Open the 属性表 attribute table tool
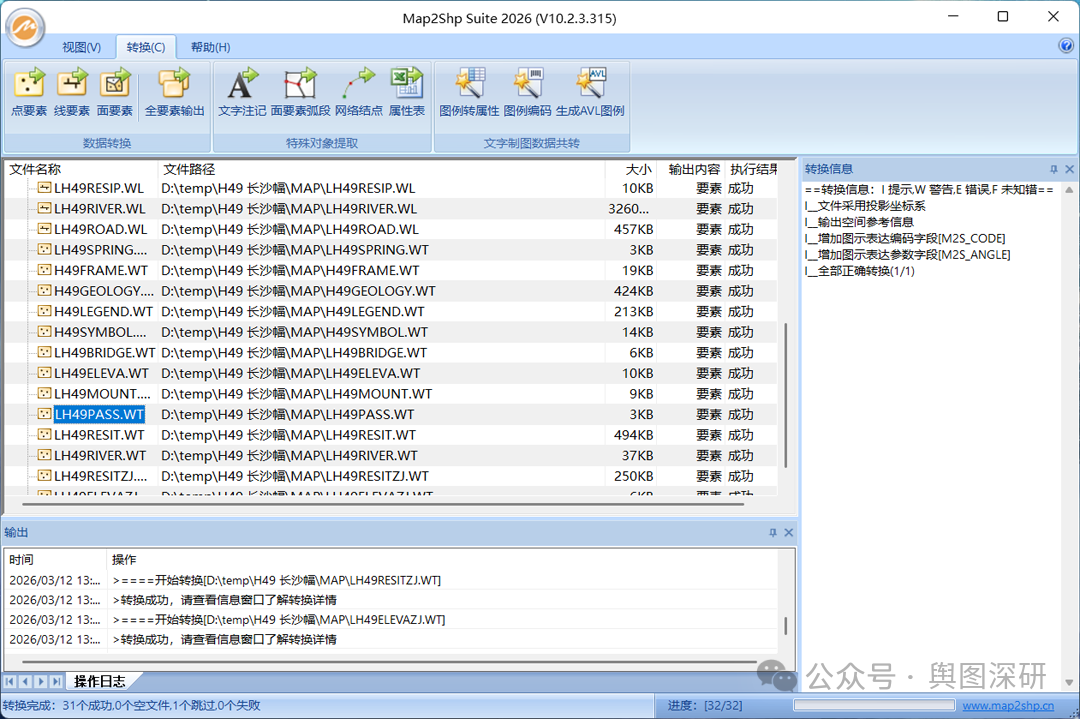 pyautogui.click(x=406, y=92)
